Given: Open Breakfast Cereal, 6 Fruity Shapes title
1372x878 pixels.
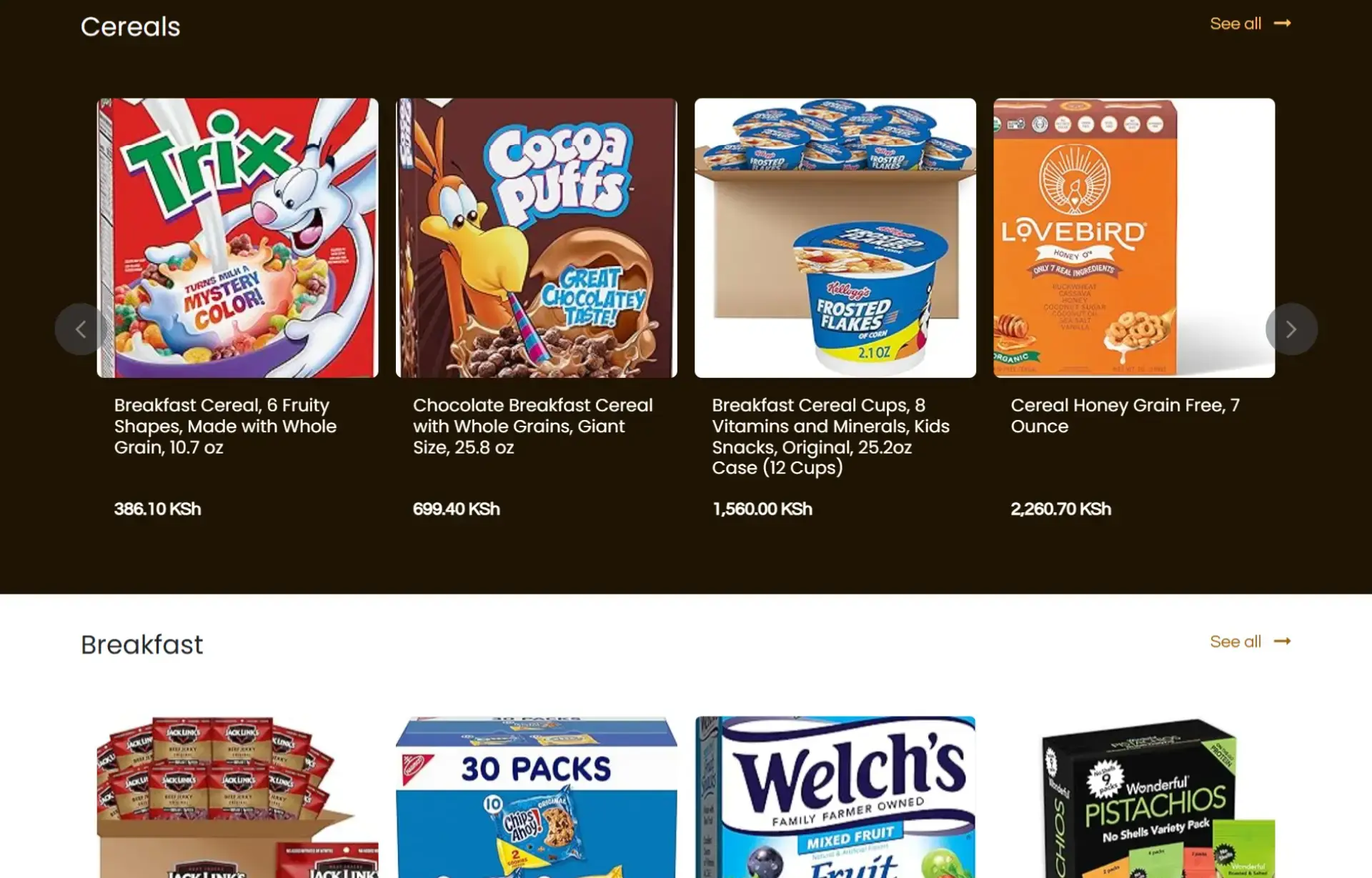Looking at the screenshot, I should pyautogui.click(x=225, y=426).
